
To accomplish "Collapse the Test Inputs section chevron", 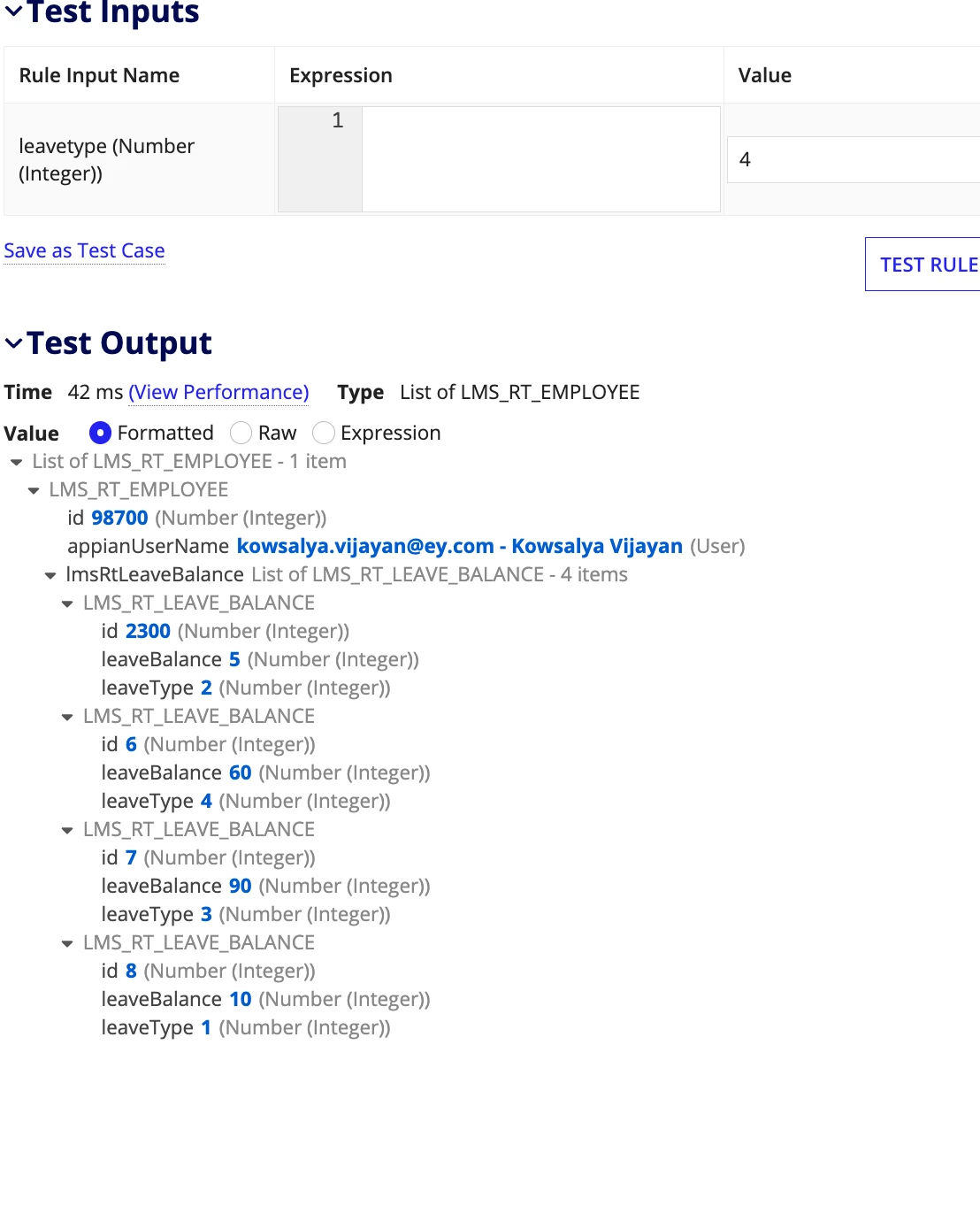I will pos(13,12).
